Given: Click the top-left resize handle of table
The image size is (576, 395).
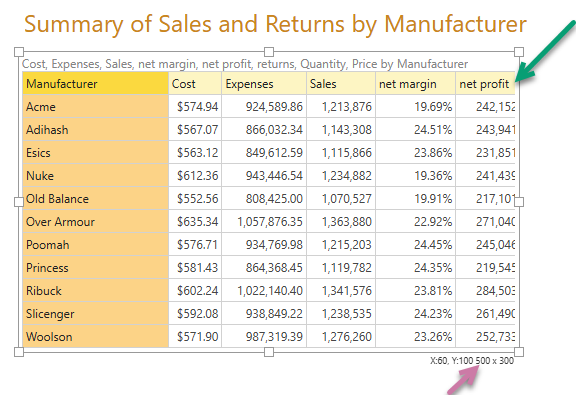Looking at the screenshot, I should (19, 52).
